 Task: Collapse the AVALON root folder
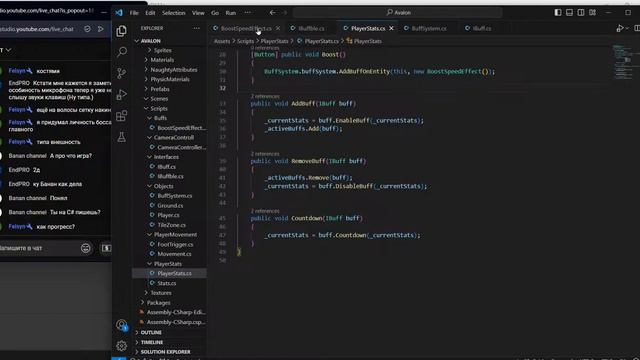(150, 41)
